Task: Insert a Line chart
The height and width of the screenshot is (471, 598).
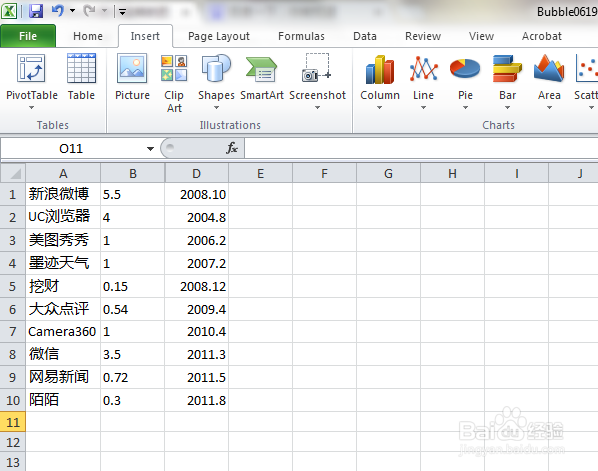Action: click(423, 82)
